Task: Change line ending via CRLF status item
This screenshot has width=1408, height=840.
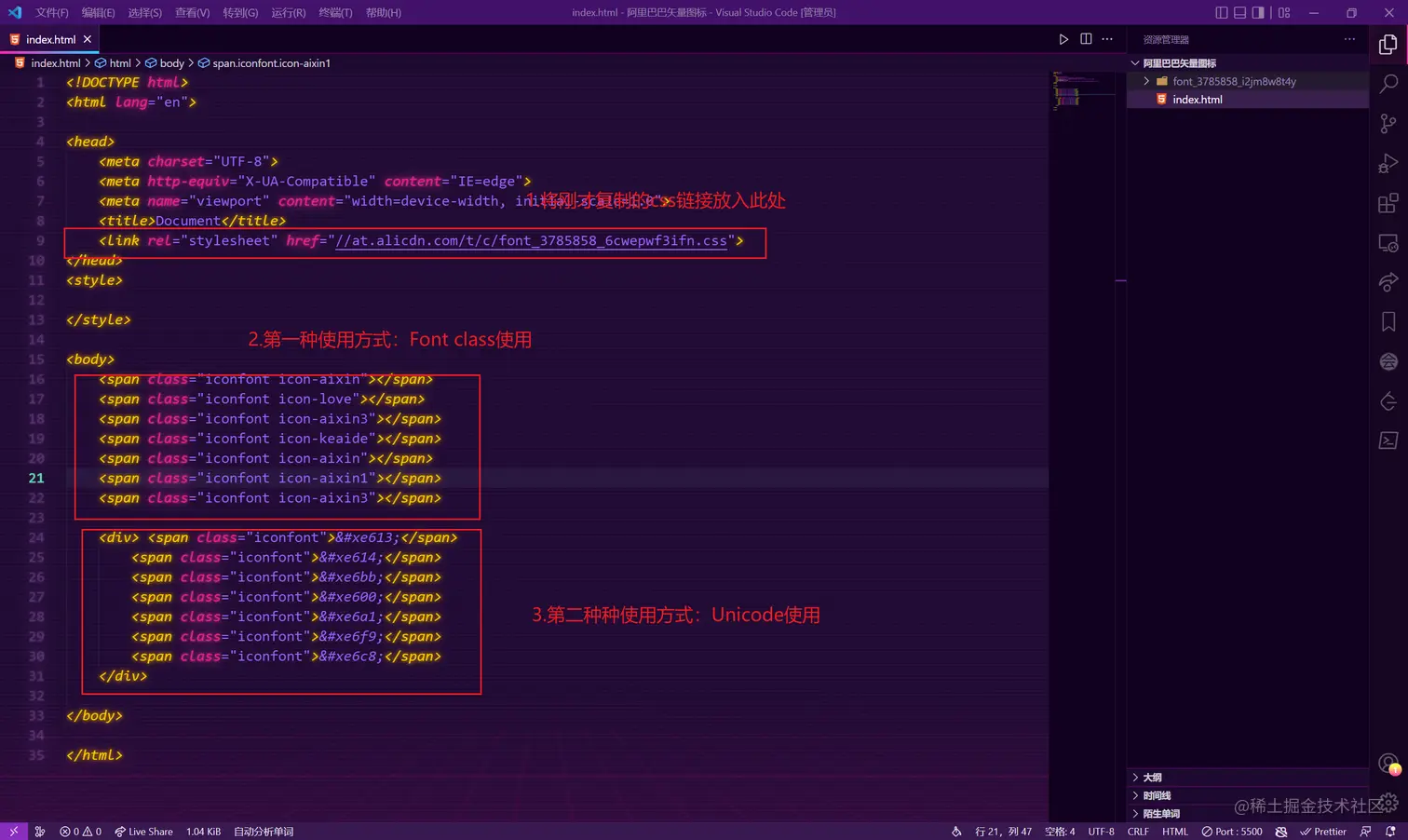Action: [1138, 831]
